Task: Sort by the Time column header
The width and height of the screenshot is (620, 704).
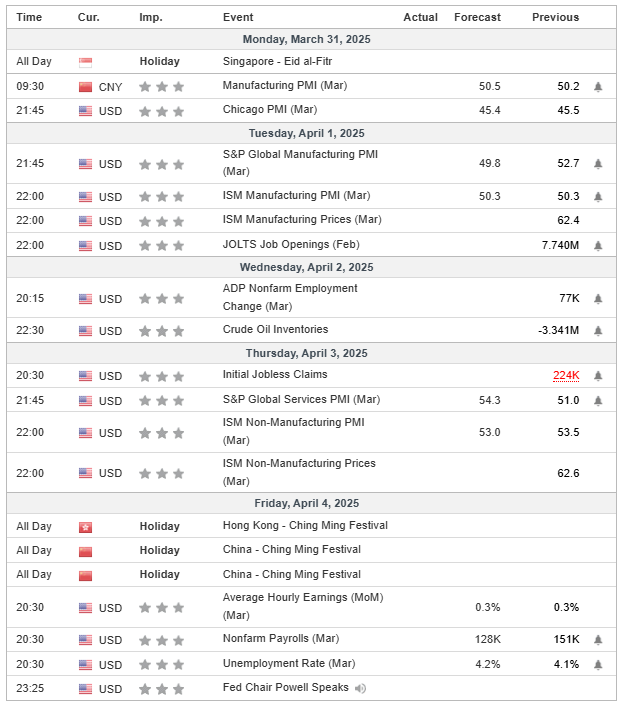Action: point(29,17)
